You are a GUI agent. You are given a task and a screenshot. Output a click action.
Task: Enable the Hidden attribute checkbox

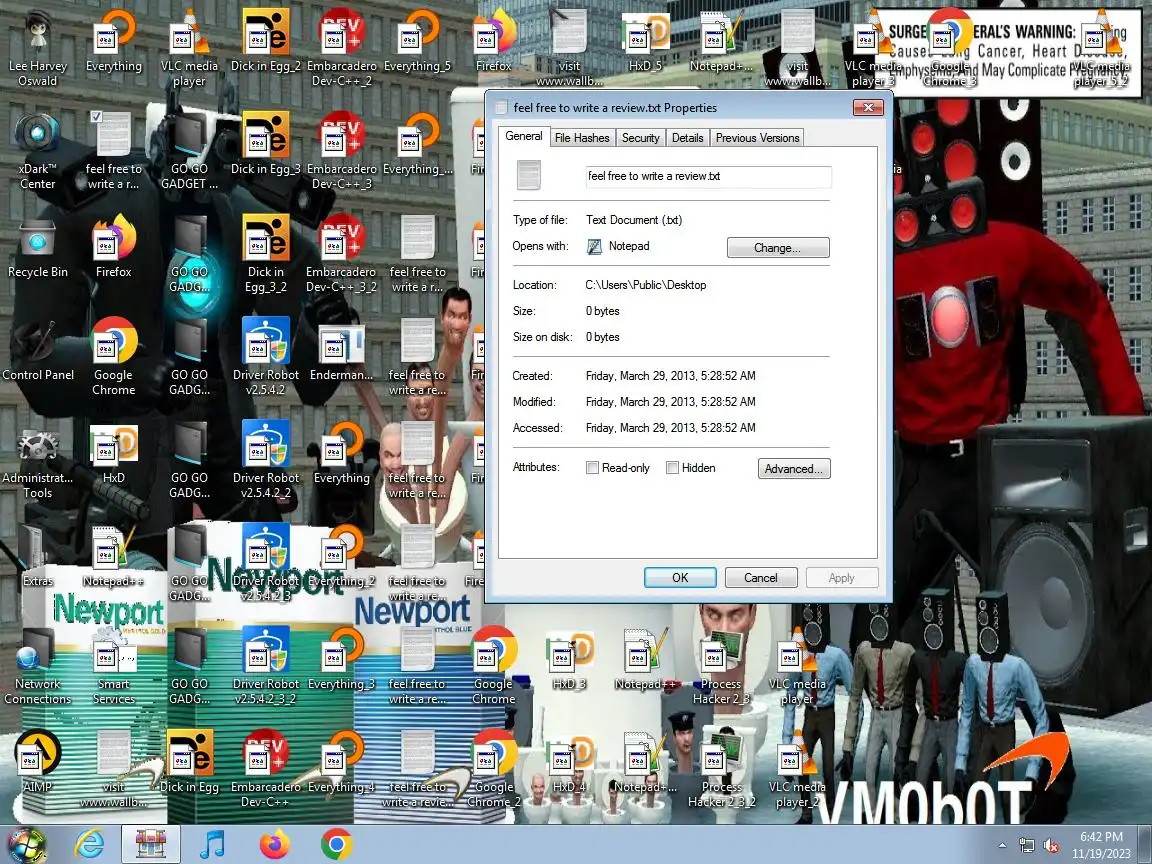pyautogui.click(x=672, y=468)
